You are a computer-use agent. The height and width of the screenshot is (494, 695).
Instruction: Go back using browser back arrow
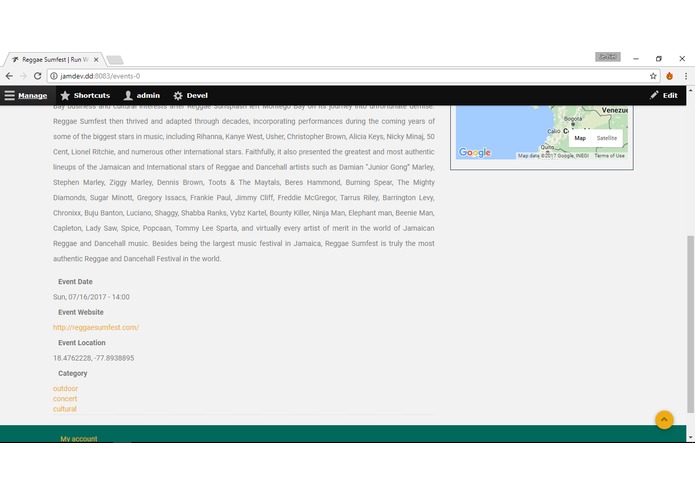(9, 76)
